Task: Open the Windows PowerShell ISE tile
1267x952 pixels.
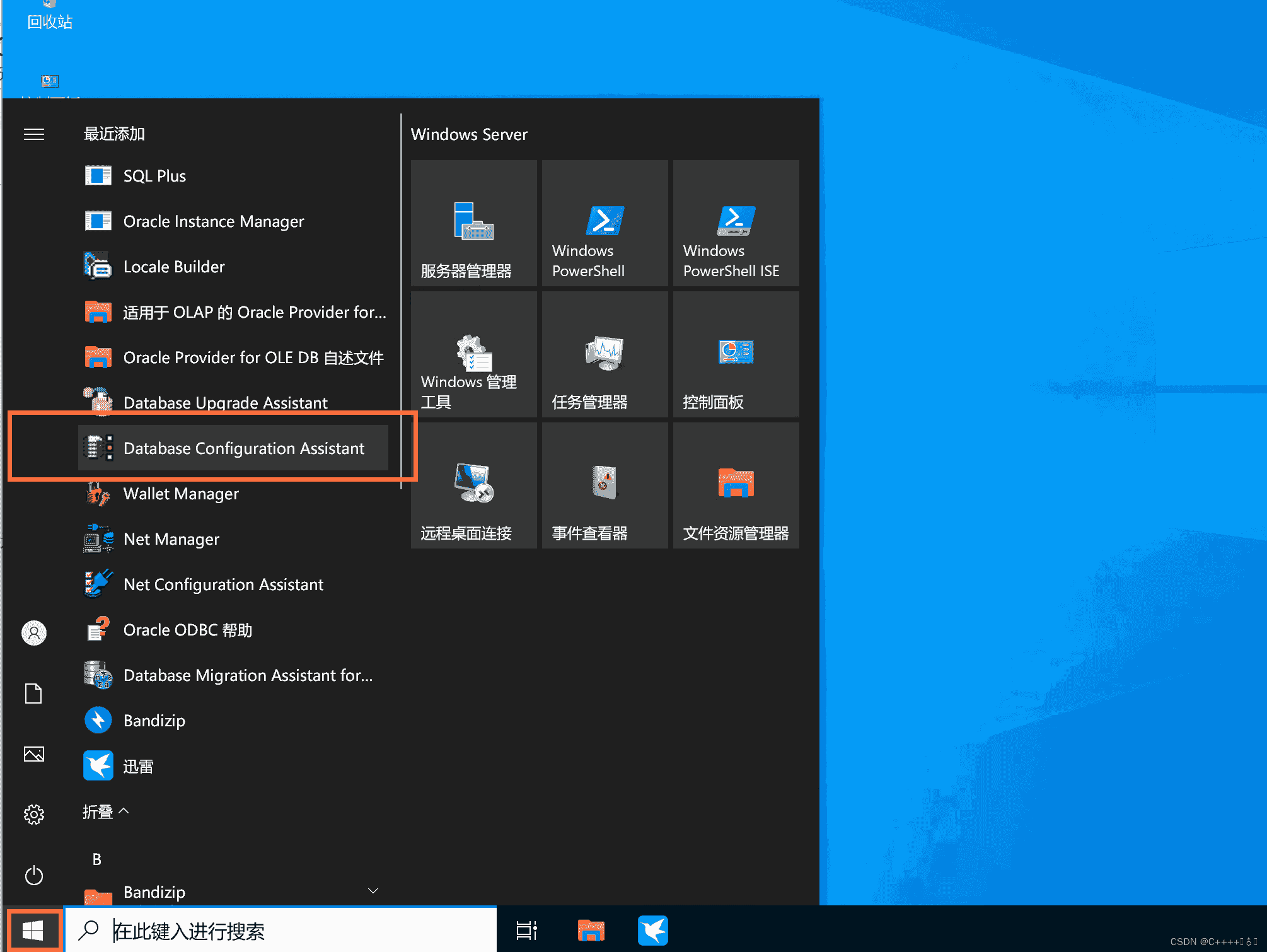Action: (x=736, y=223)
